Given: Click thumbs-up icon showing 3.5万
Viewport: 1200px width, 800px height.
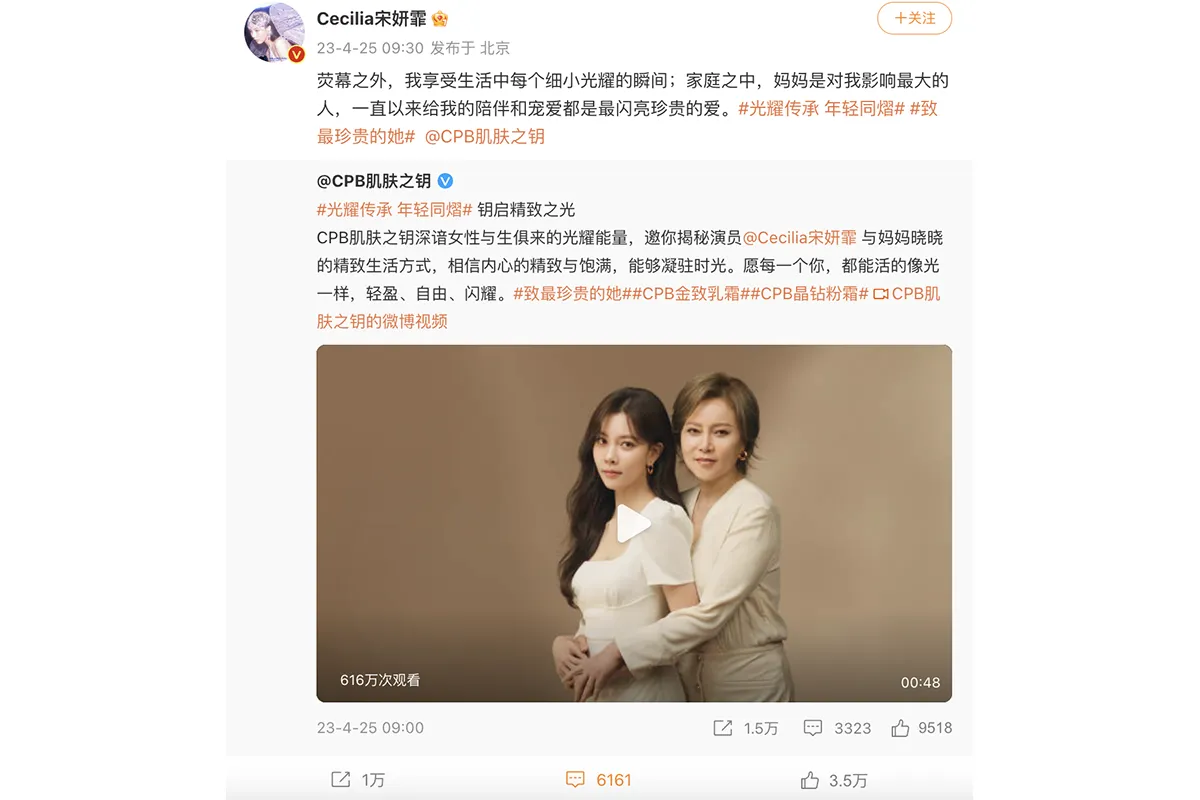Looking at the screenshot, I should pos(809,780).
